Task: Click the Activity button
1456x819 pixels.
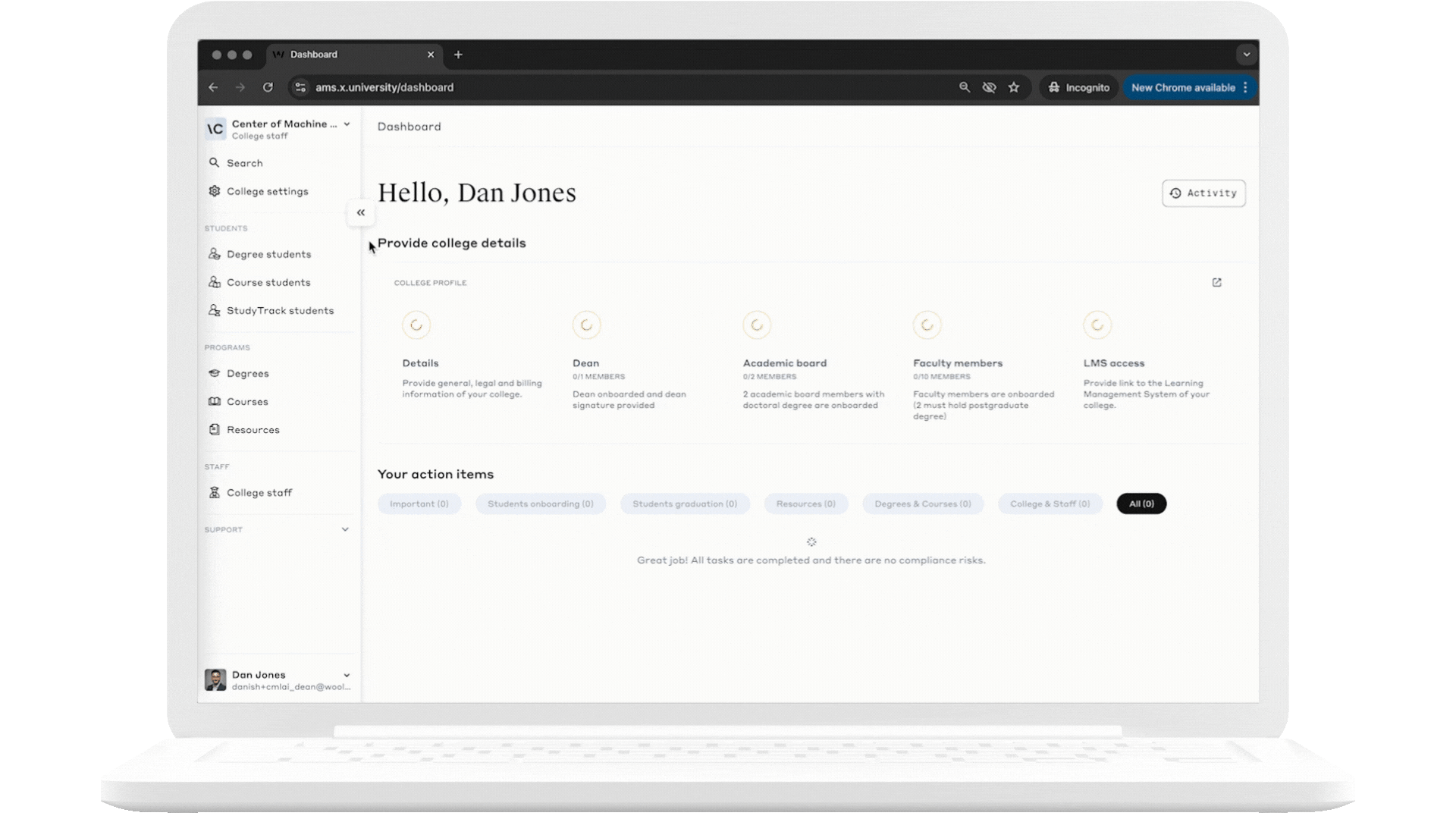Action: click(1203, 193)
